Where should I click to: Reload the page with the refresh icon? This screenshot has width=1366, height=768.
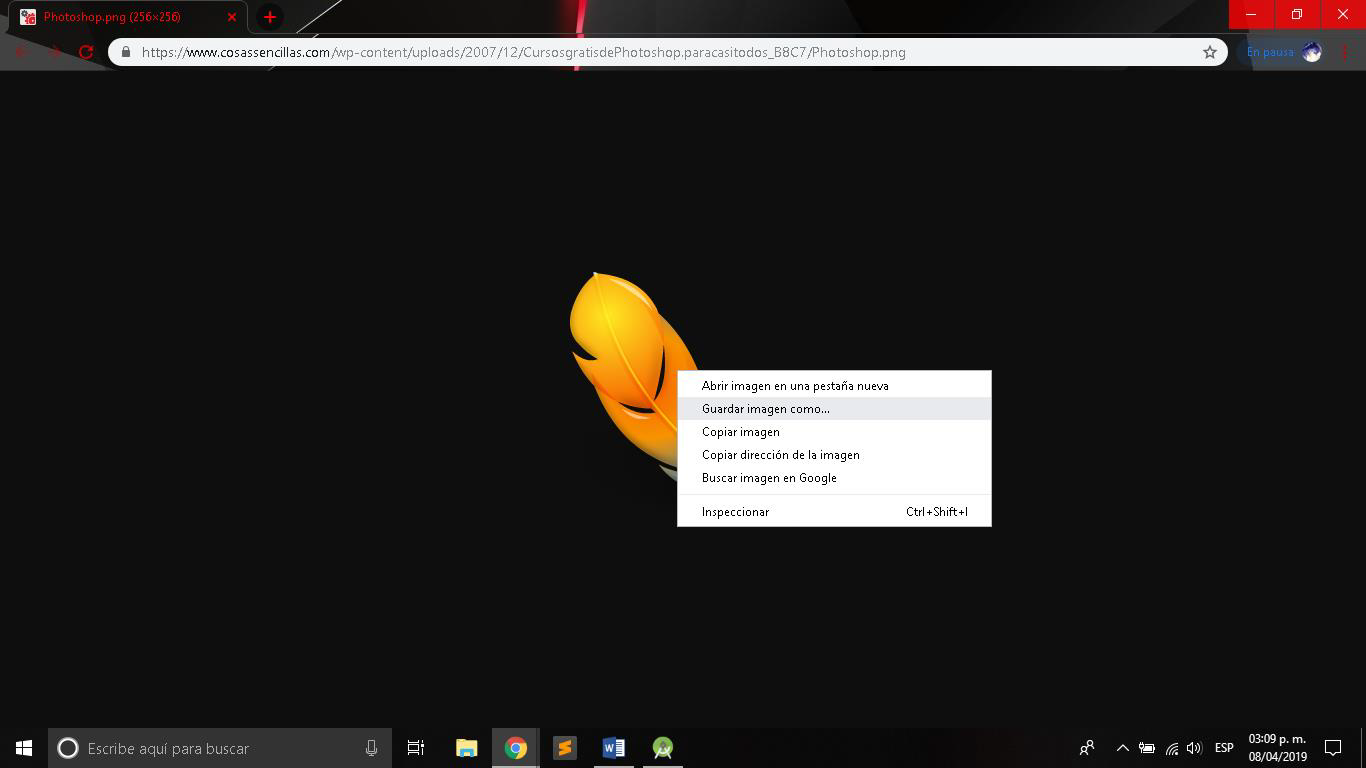pos(86,52)
